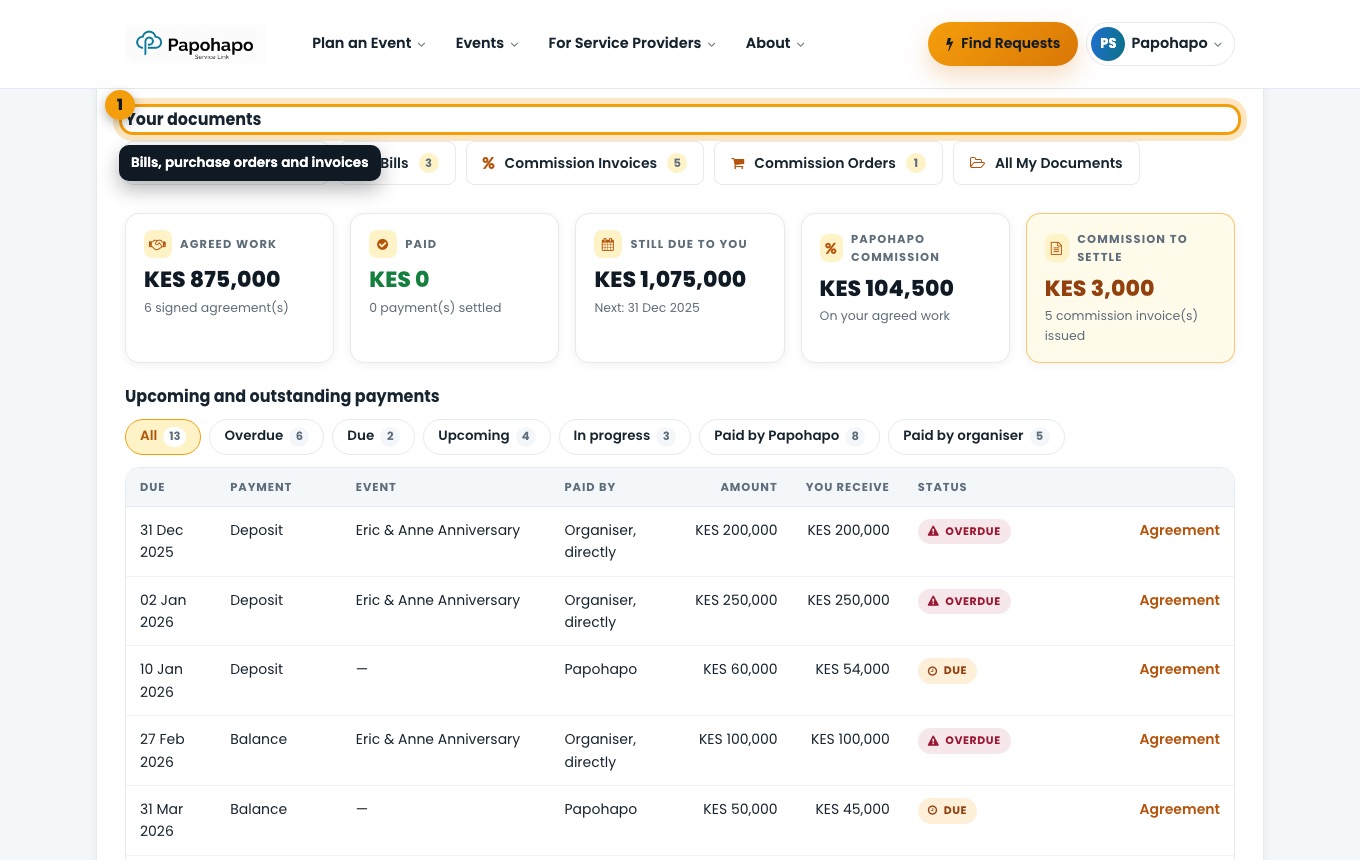Click the YOU RECEIVE column header
The image size is (1360, 860).
tap(847, 487)
